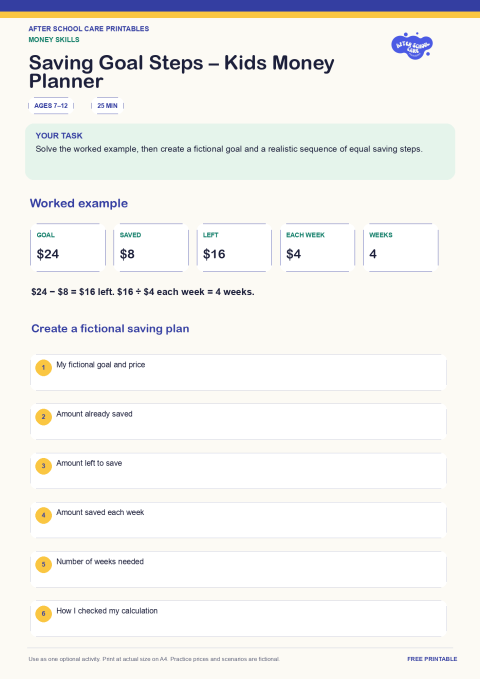Click the SAVED $8 card
The height and width of the screenshot is (679, 480).
[151, 248]
